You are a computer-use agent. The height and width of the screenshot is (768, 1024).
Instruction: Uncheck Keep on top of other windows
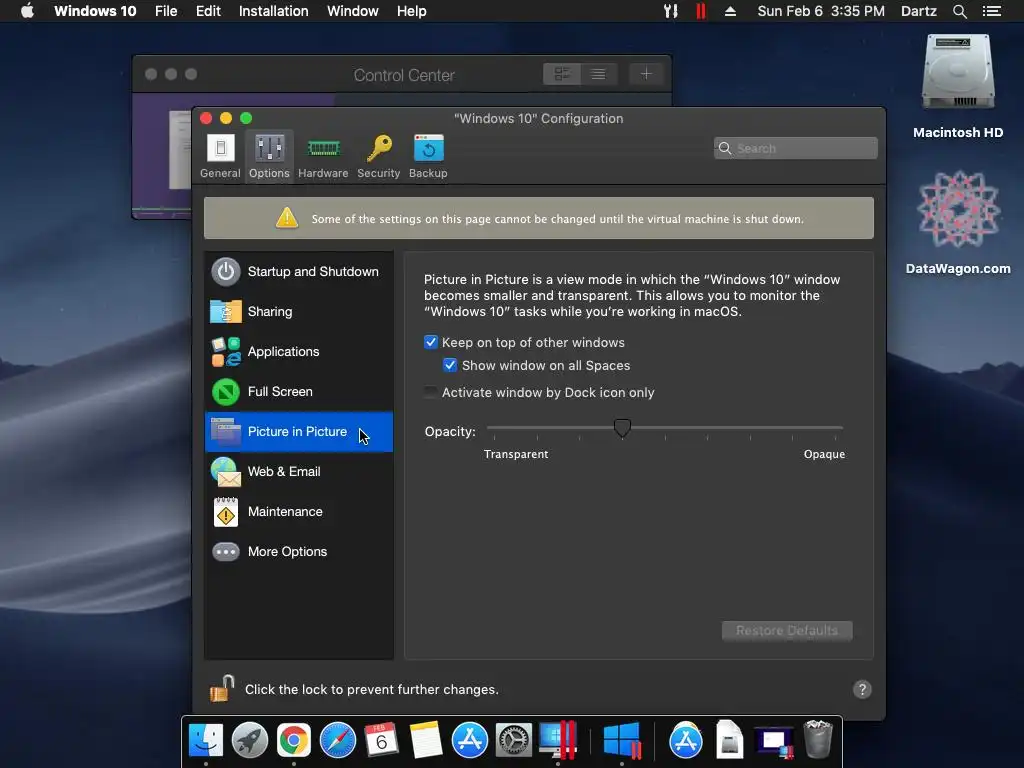pos(431,342)
